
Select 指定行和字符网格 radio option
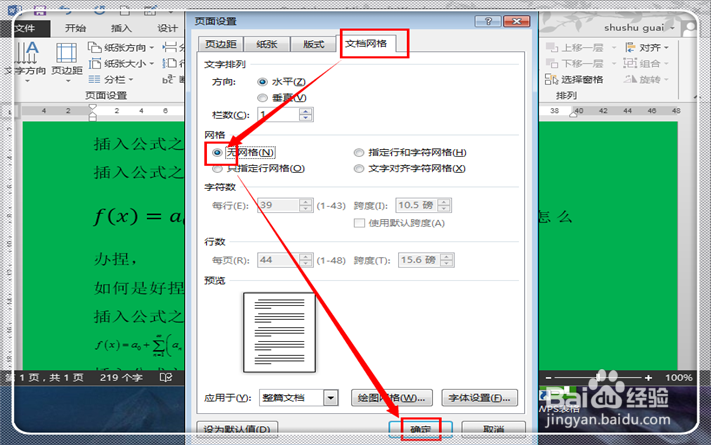coord(359,152)
